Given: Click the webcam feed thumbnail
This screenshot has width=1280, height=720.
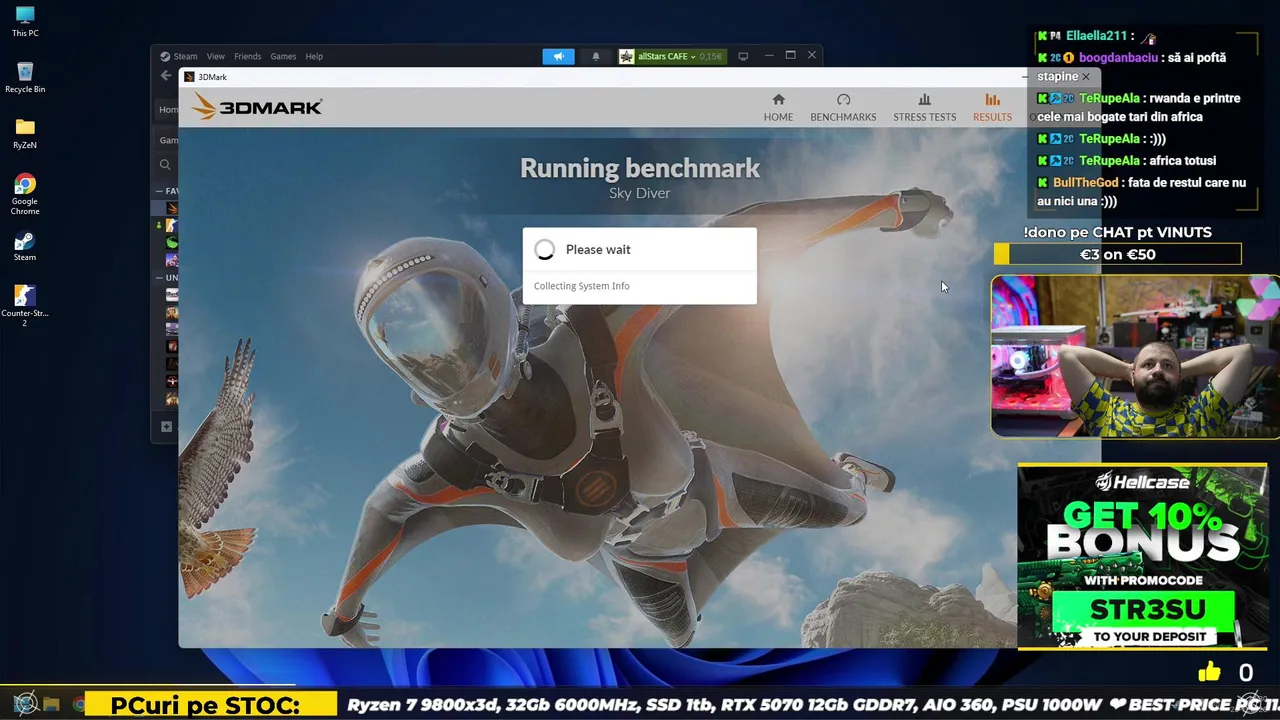Looking at the screenshot, I should [1135, 357].
